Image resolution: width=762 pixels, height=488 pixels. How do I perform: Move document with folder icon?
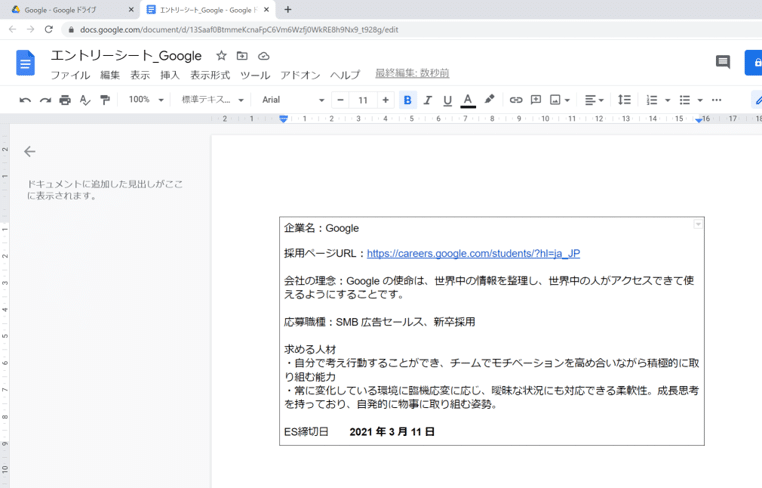[x=242, y=56]
